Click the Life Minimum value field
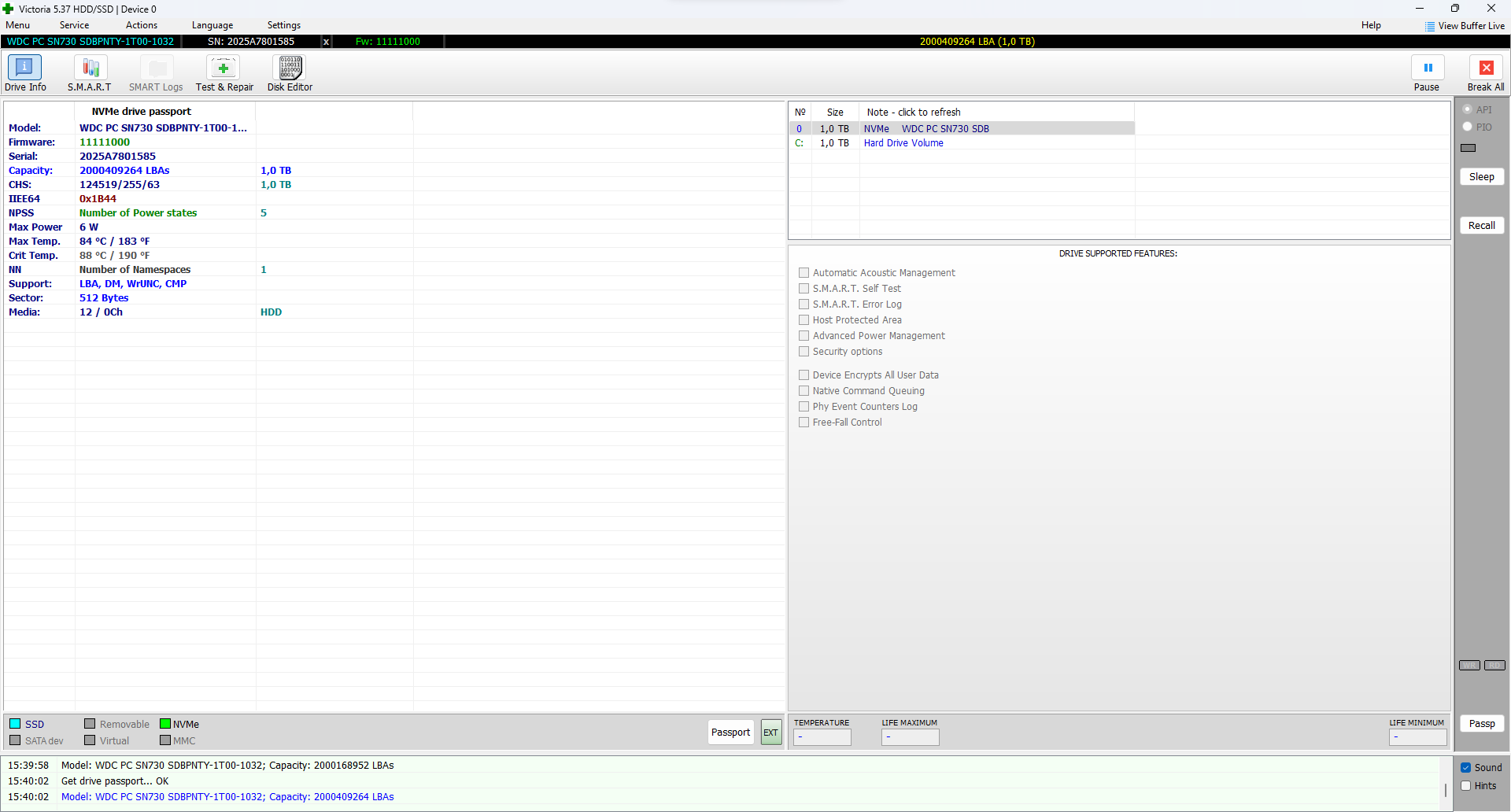The image size is (1511, 812). 1418,737
